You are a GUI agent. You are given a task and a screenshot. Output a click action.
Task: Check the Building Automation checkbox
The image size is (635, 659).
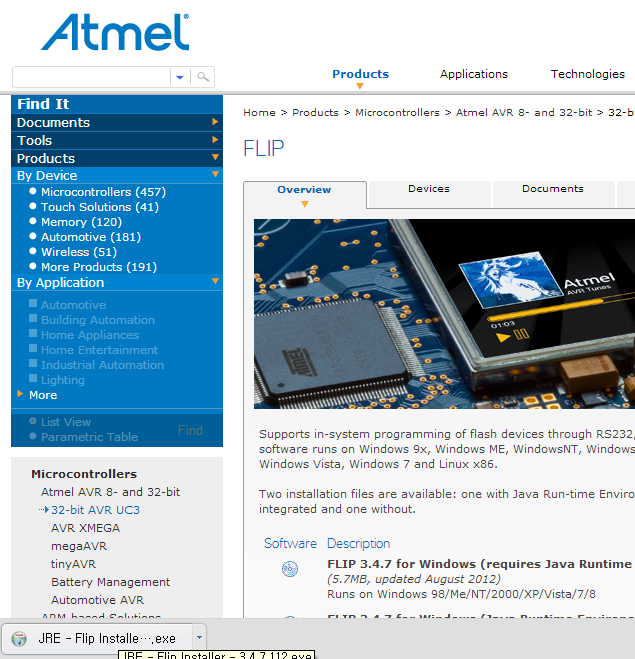tap(33, 319)
